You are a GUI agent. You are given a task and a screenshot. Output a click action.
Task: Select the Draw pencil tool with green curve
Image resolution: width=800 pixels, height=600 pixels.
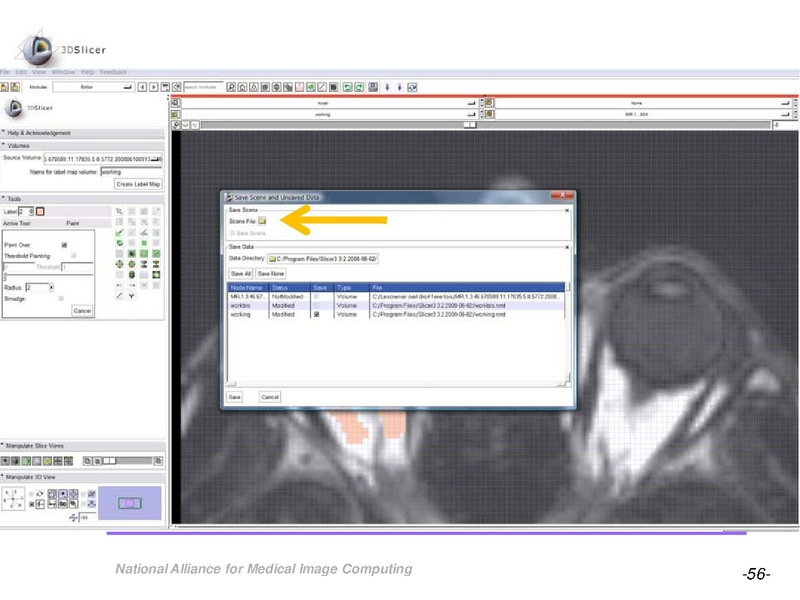(x=144, y=233)
